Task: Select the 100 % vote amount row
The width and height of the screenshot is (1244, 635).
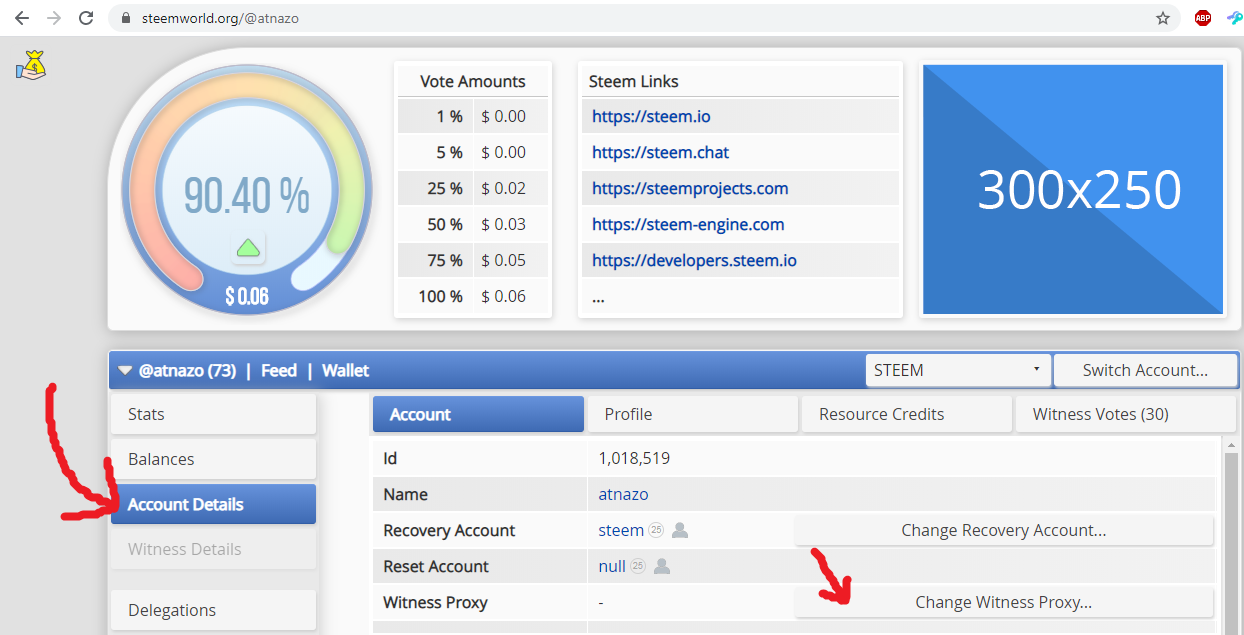Action: click(473, 296)
